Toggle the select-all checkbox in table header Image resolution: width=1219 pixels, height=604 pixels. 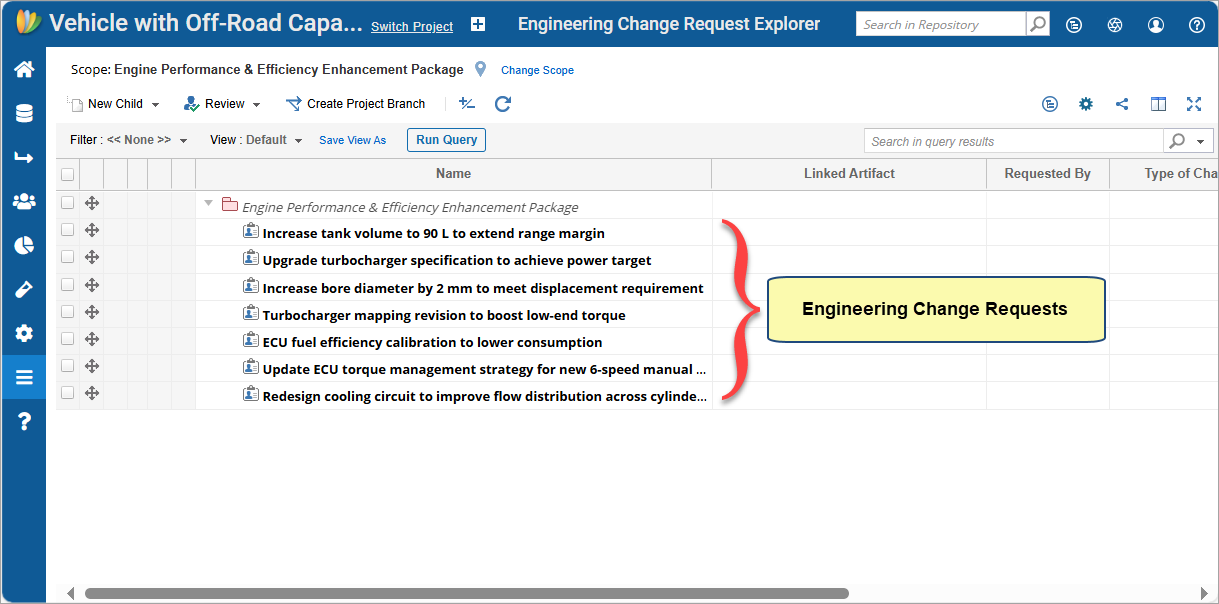68,174
